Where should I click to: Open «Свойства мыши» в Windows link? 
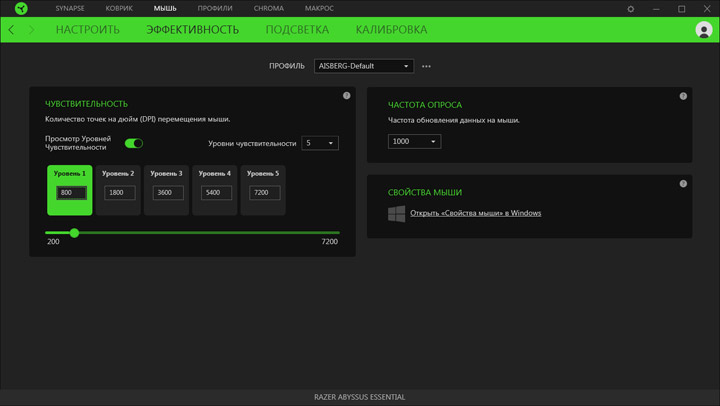click(476, 213)
